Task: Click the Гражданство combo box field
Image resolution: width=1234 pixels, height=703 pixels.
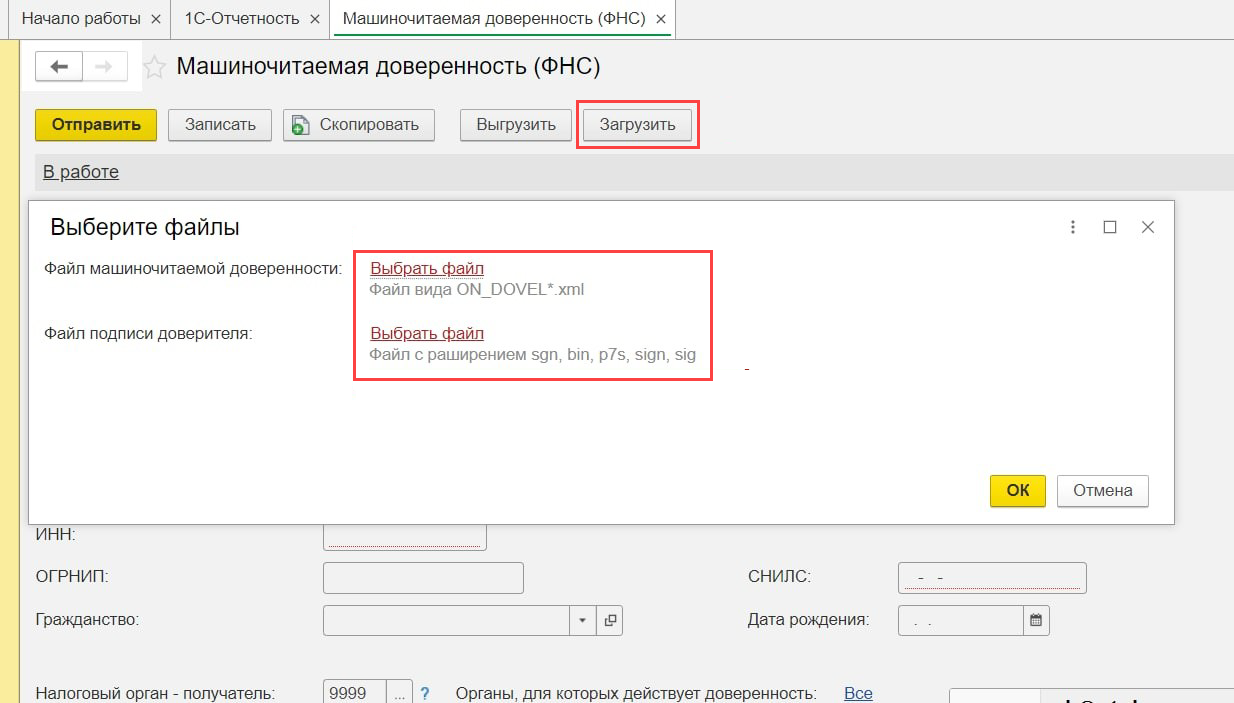Action: pyautogui.click(x=446, y=620)
